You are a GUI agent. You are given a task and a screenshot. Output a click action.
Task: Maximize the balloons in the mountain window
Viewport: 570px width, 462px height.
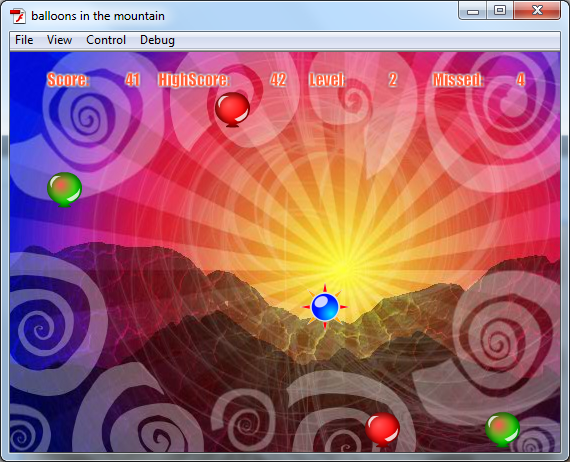click(x=500, y=10)
